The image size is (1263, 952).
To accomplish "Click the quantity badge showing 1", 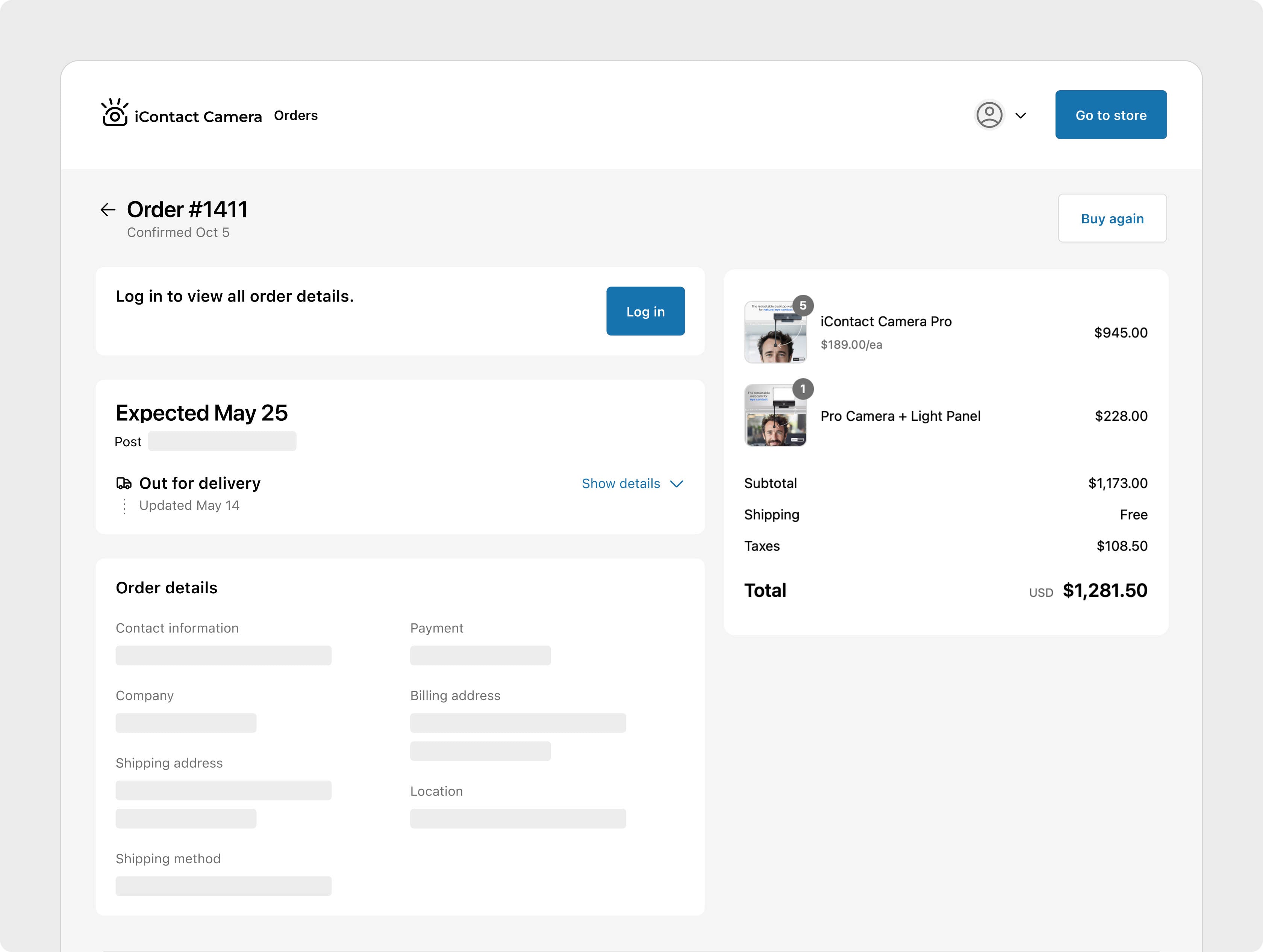I will (803, 389).
